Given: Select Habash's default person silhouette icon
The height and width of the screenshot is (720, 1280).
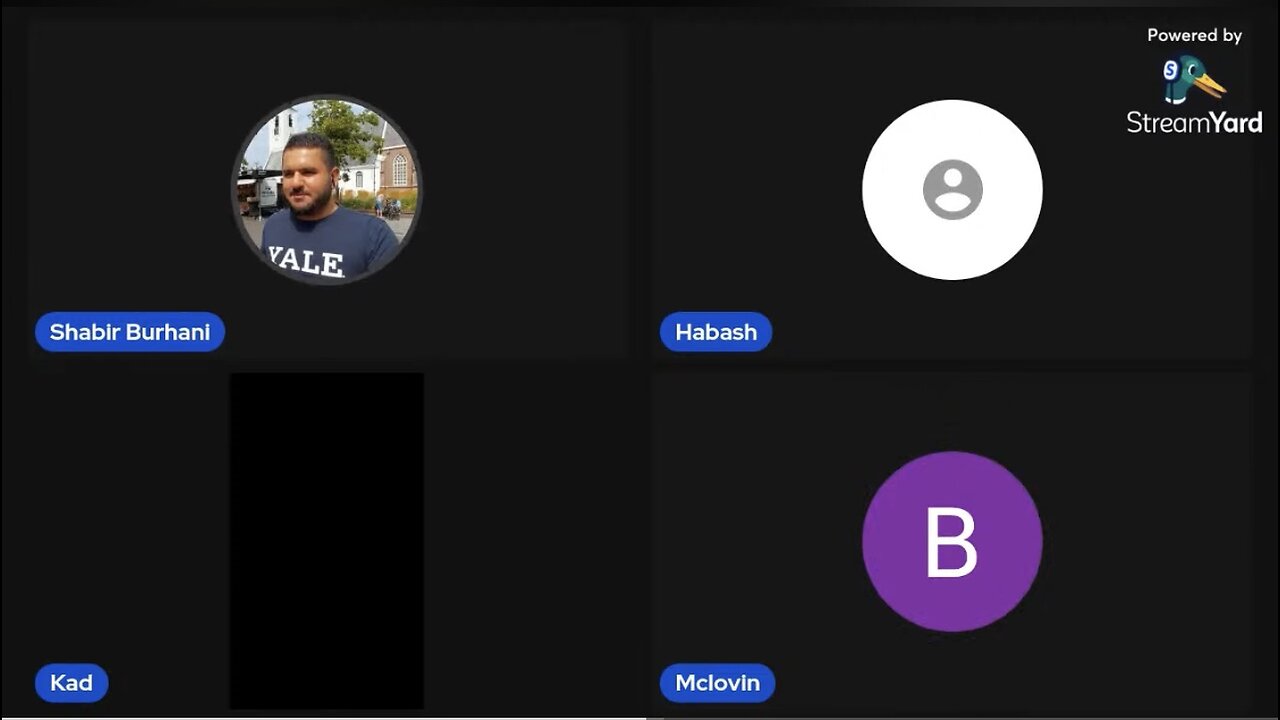Looking at the screenshot, I should [952, 189].
